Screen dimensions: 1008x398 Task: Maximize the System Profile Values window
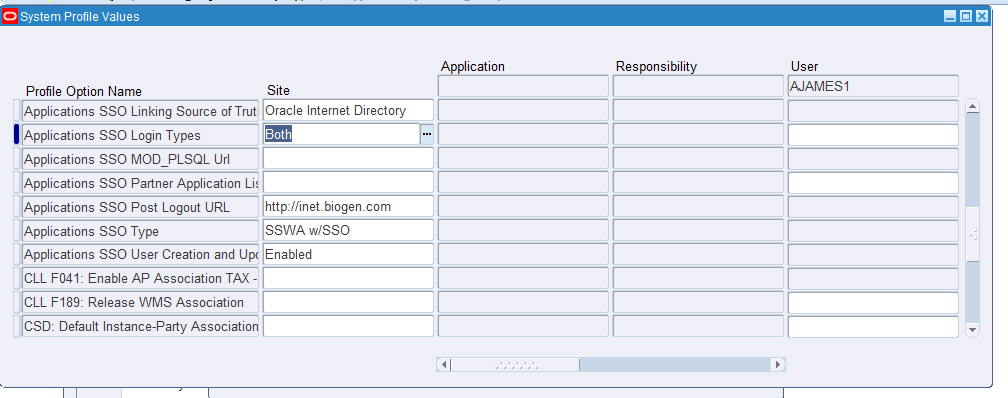[966, 17]
